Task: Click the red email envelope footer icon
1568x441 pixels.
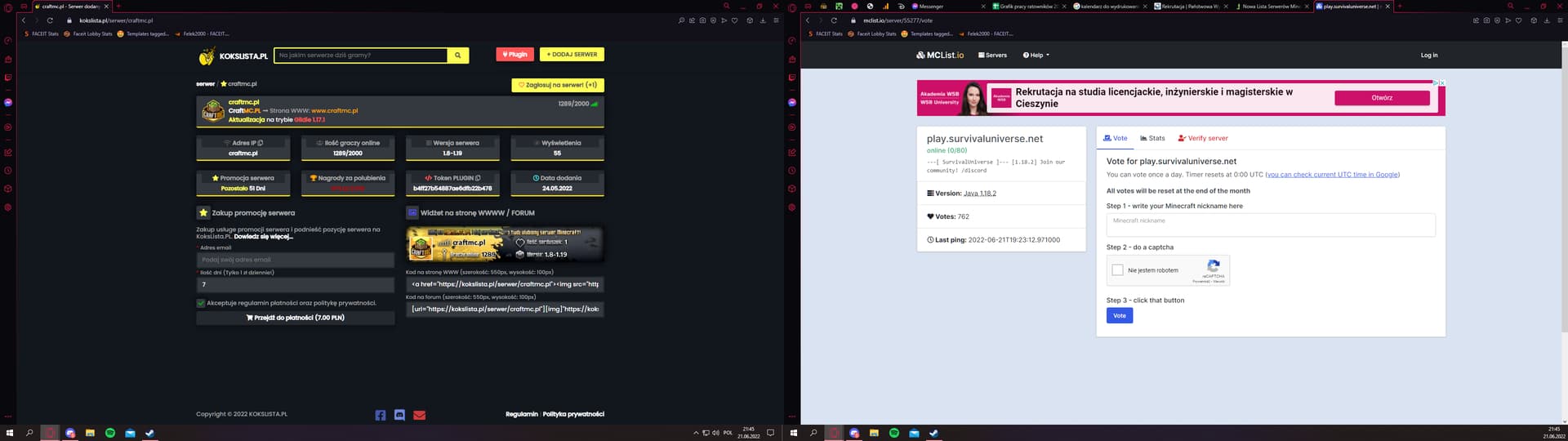Action: (x=419, y=415)
